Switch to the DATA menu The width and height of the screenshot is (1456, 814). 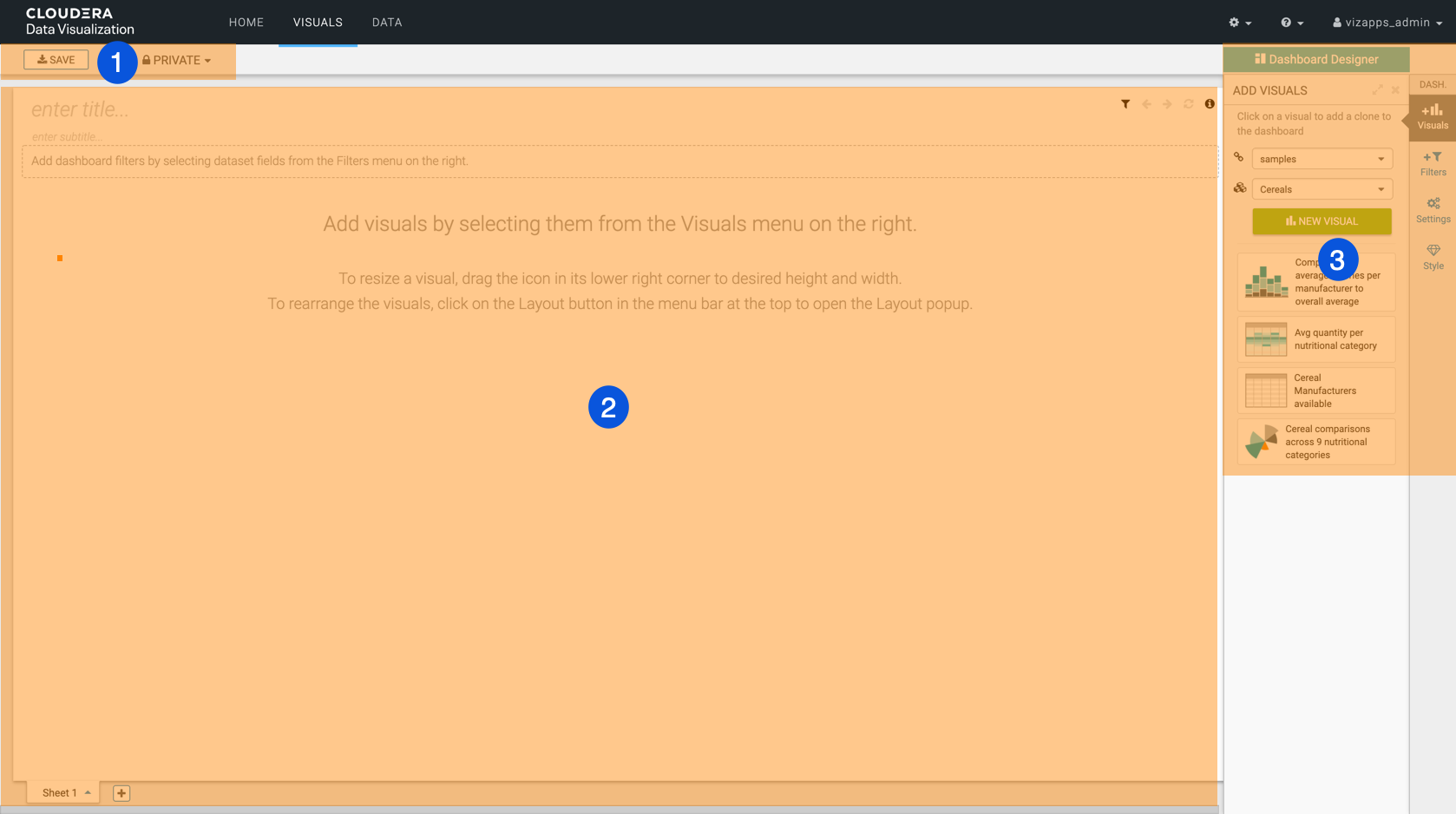click(x=387, y=23)
